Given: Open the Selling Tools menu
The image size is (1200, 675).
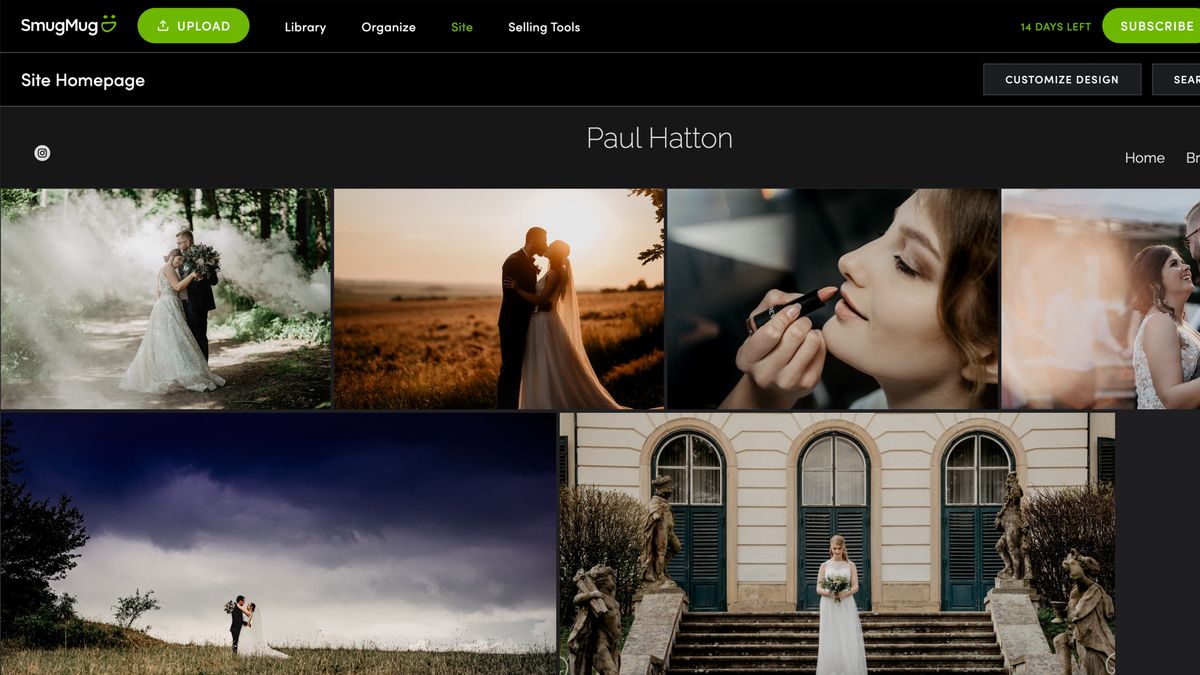Looking at the screenshot, I should click(x=543, y=27).
